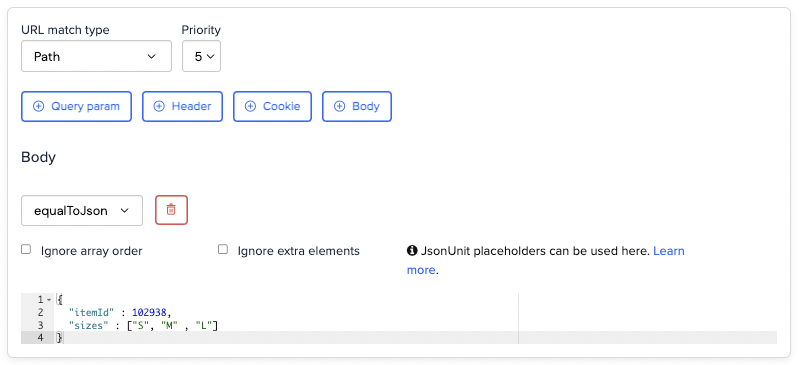Add a Cookie matcher

[x=273, y=107]
